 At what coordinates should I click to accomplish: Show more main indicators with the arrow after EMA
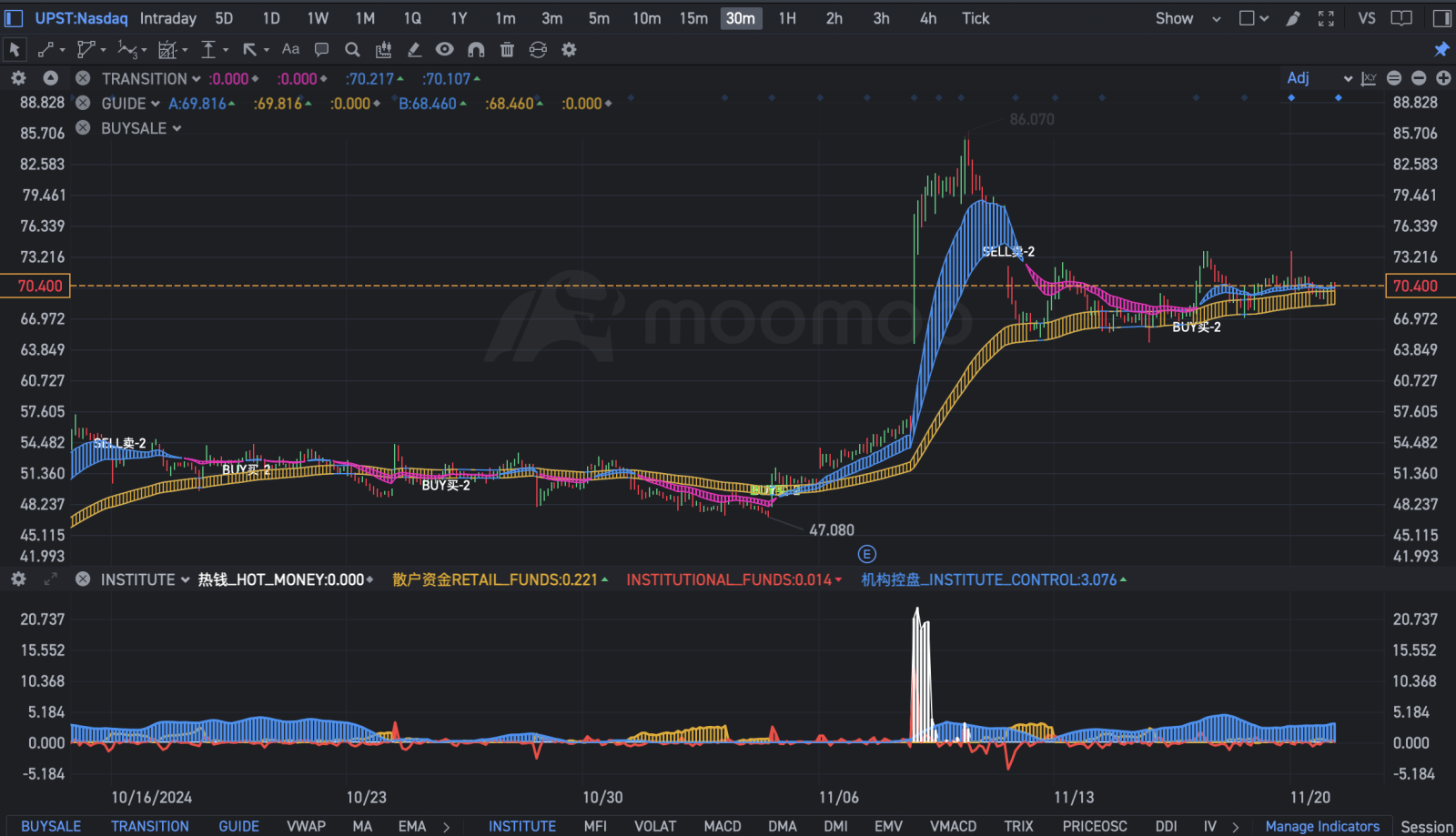[446, 827]
